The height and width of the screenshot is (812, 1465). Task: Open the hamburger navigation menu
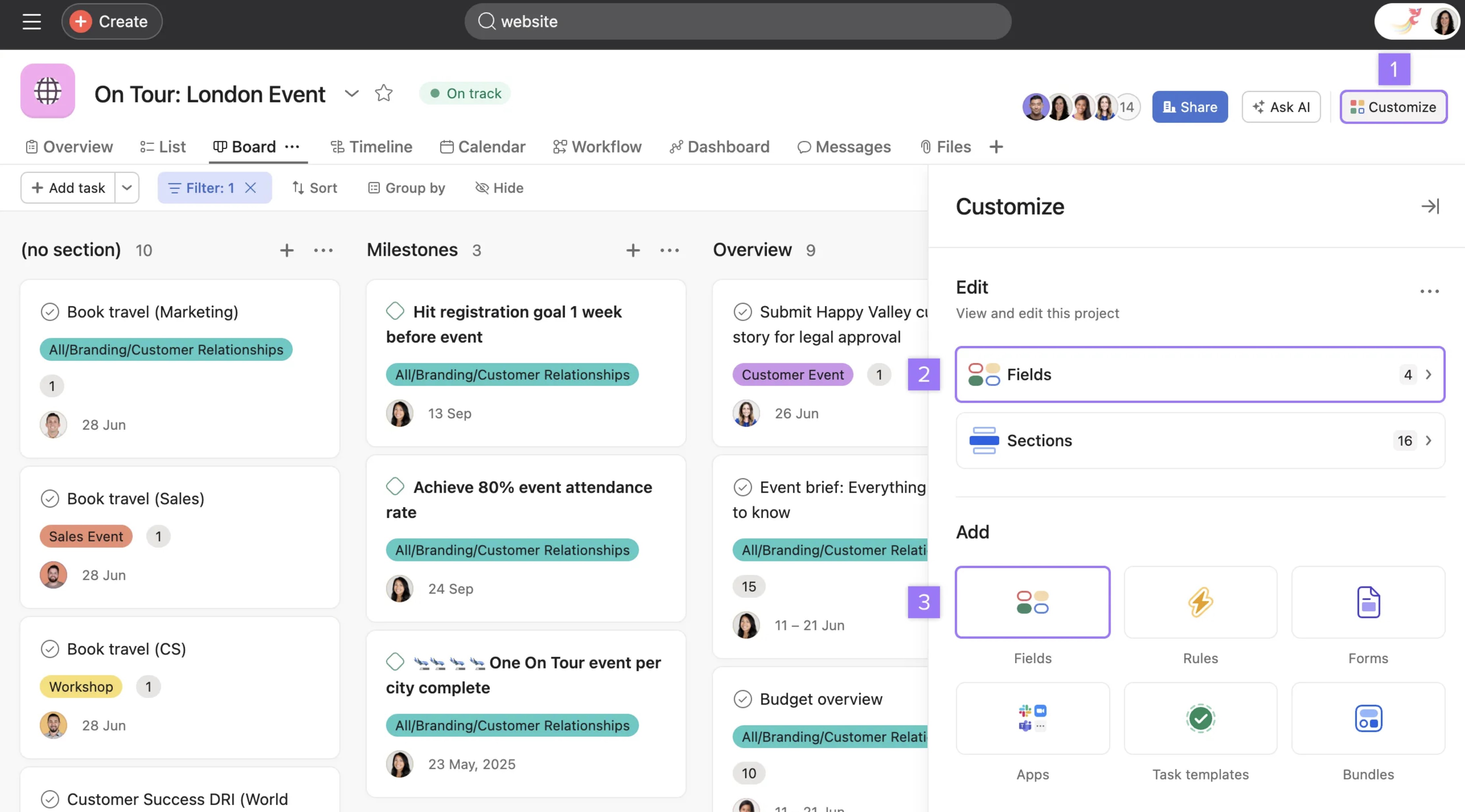pos(32,22)
